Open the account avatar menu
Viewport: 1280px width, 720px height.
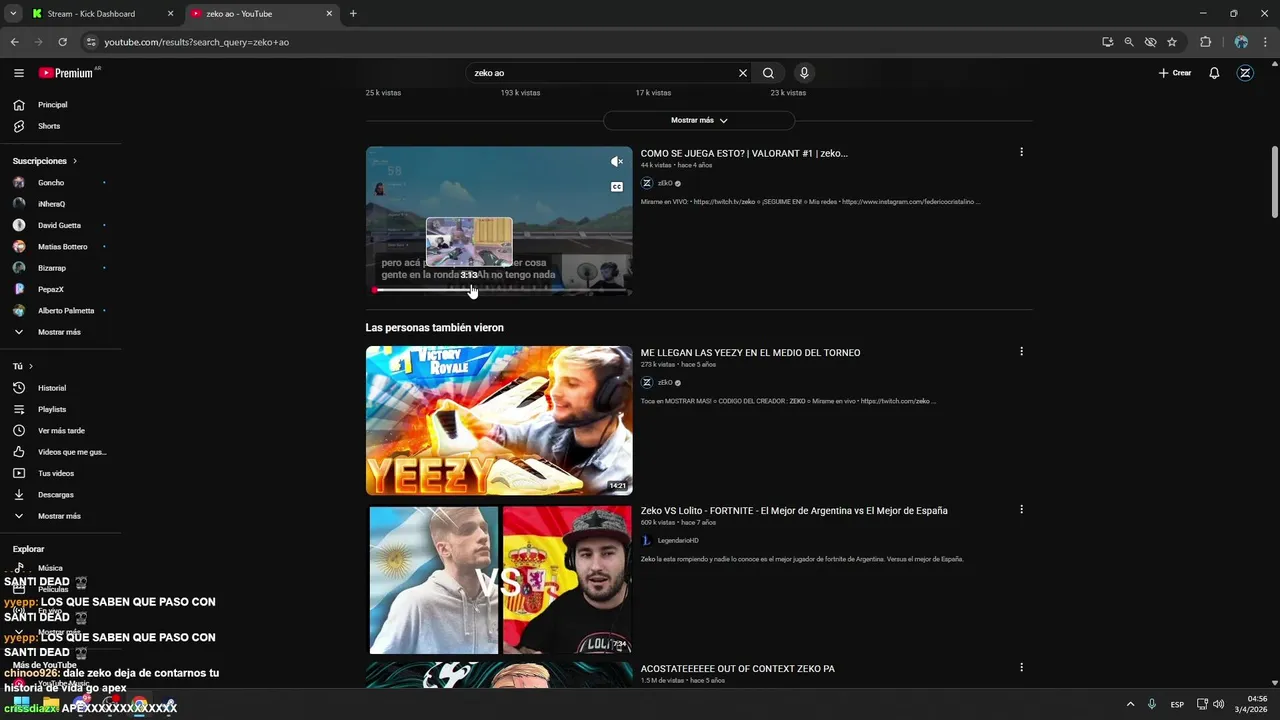coord(1245,73)
